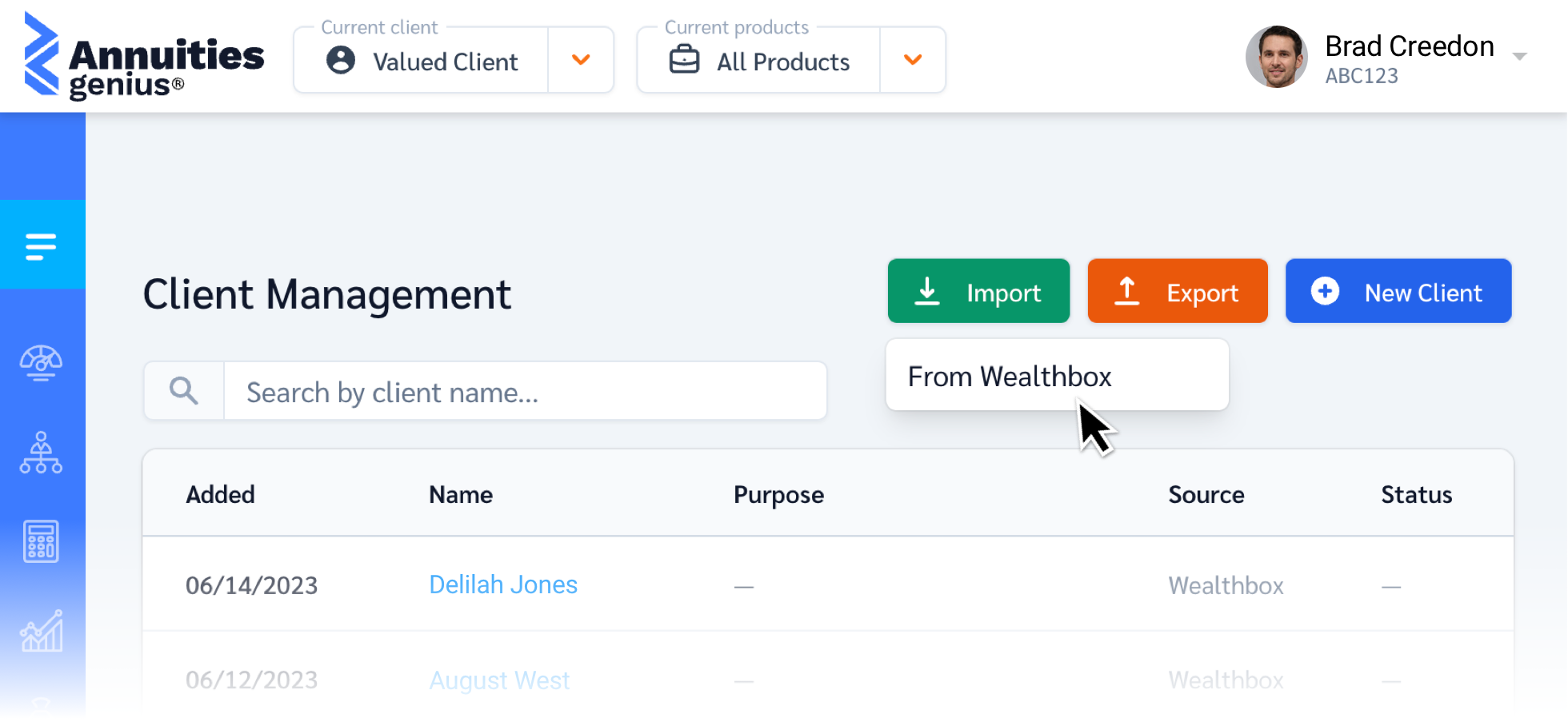The height and width of the screenshot is (726, 1568).
Task: Click Brad Creedon's profile photo
Action: click(x=1277, y=57)
